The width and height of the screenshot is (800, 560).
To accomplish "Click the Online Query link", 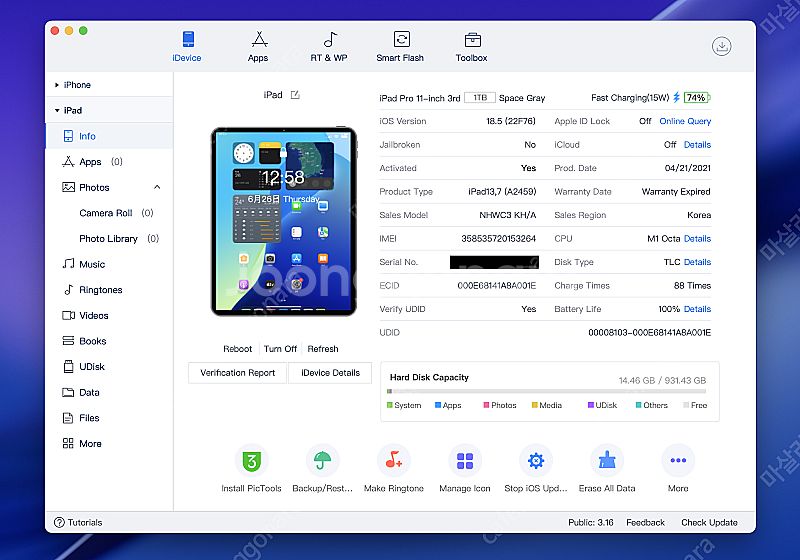I will pos(685,121).
